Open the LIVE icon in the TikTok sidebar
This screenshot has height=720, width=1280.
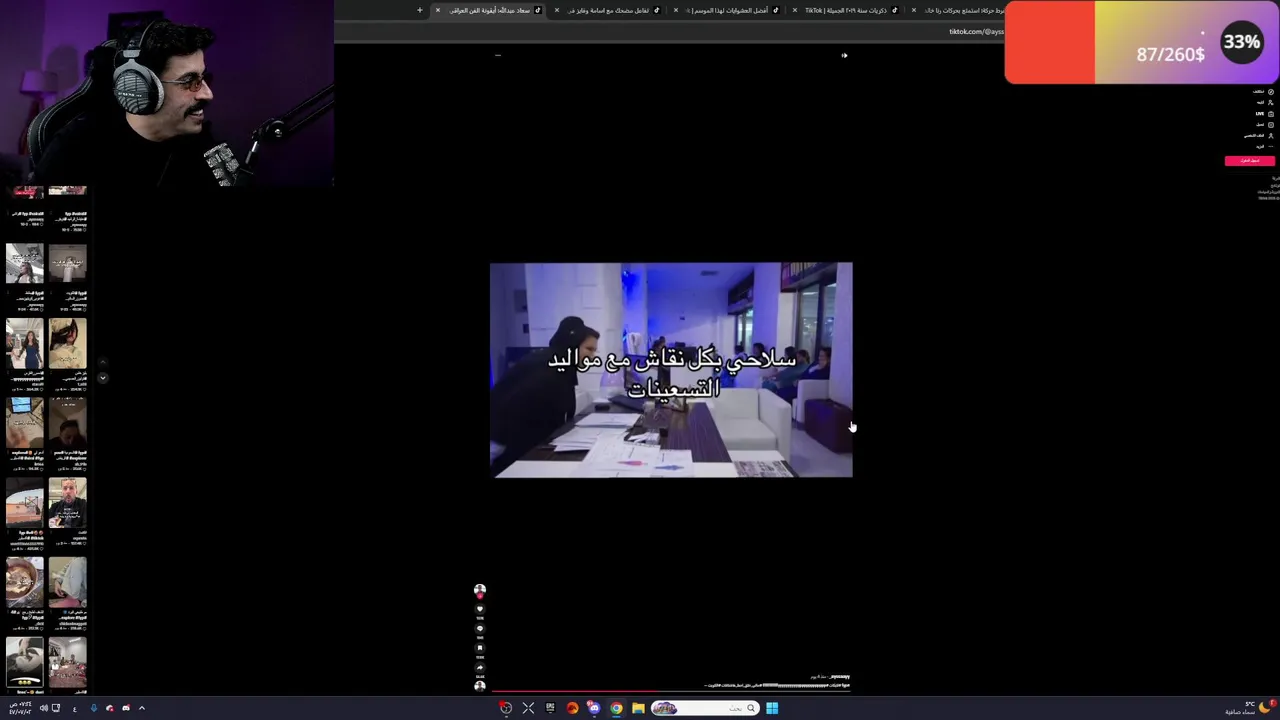[1270, 113]
